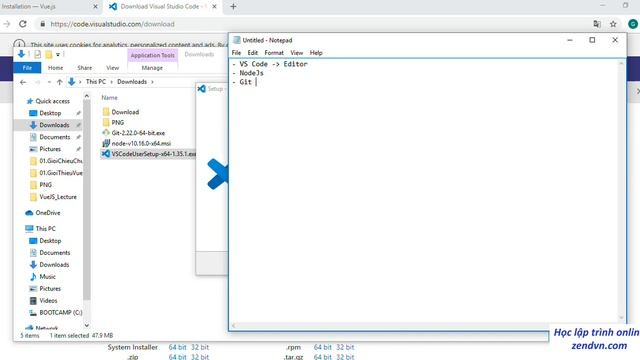Open Pictures under This PC

pos(50,289)
